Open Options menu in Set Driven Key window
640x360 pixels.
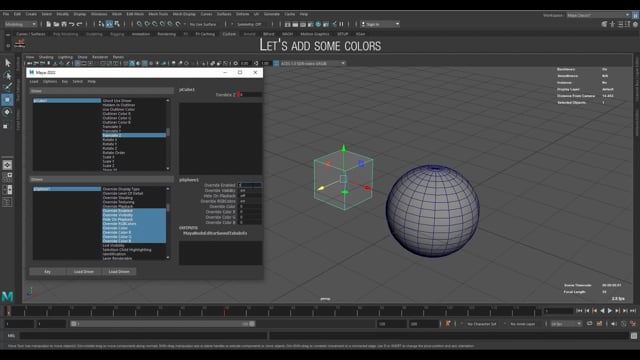pos(50,81)
